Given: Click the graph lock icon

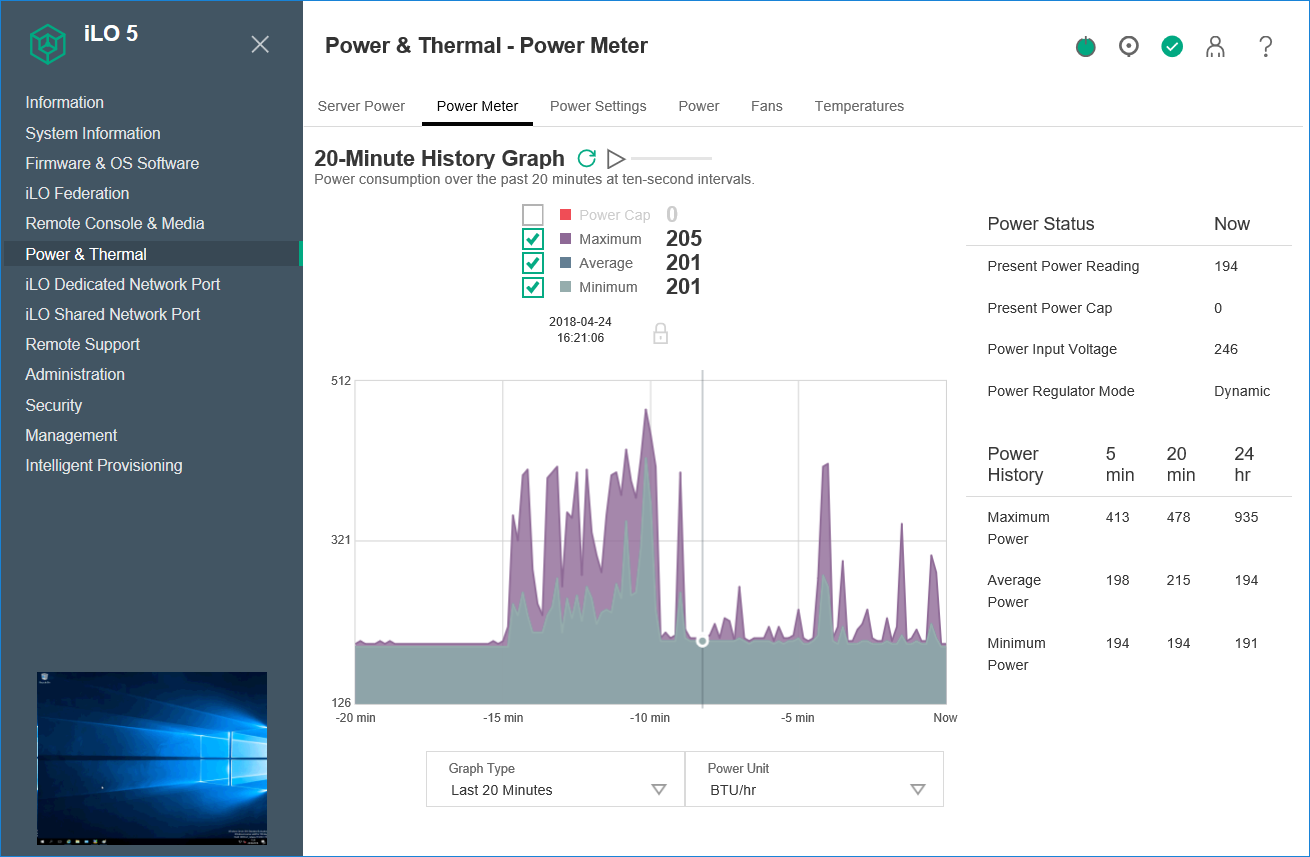Looking at the screenshot, I should click(660, 334).
